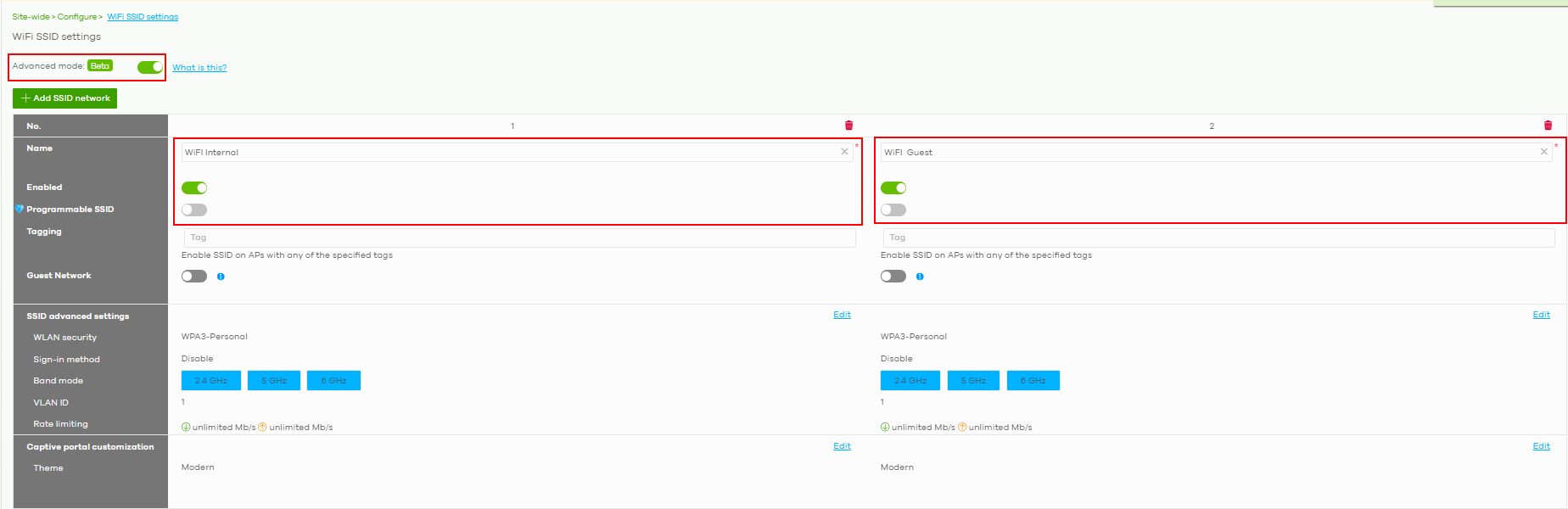
Task: Click the download rate icon under SSID 1
Action: coord(186,427)
